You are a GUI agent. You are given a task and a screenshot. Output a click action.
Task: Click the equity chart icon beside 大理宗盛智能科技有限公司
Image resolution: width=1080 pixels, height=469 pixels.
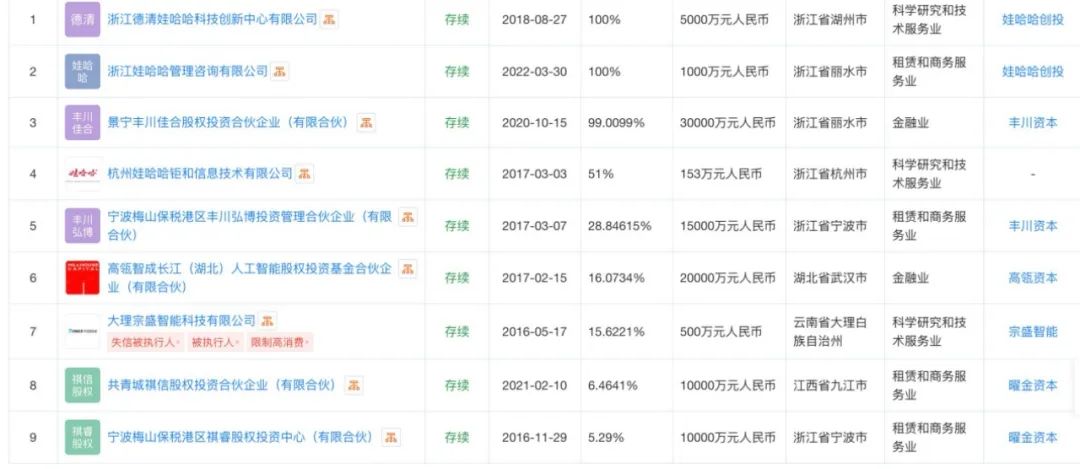(x=269, y=320)
